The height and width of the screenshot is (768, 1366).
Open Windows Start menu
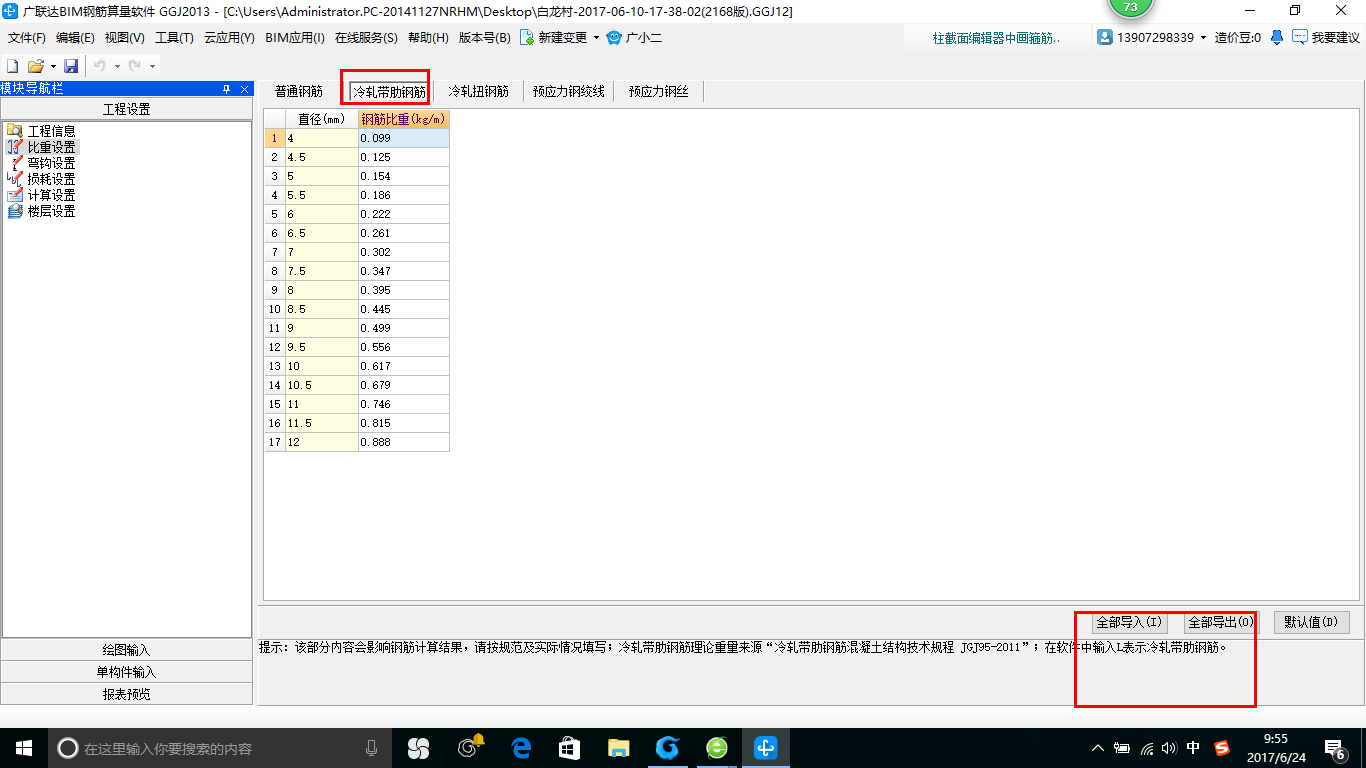click(x=23, y=748)
